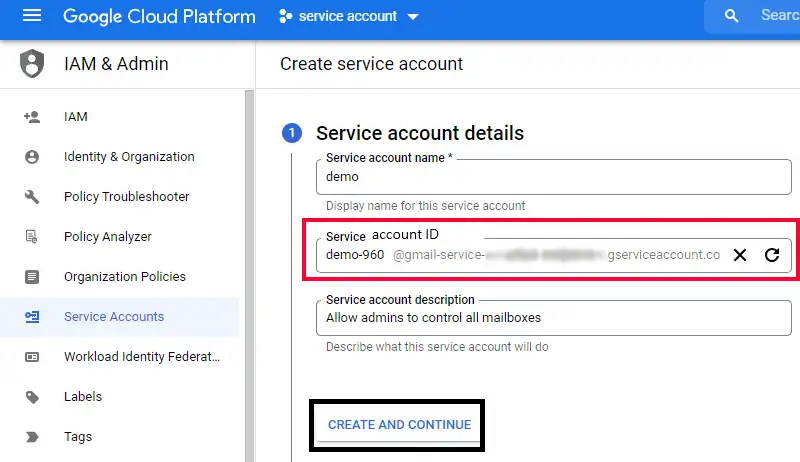
Task: Click the Tags chevron icon
Action: pyautogui.click(x=32, y=437)
